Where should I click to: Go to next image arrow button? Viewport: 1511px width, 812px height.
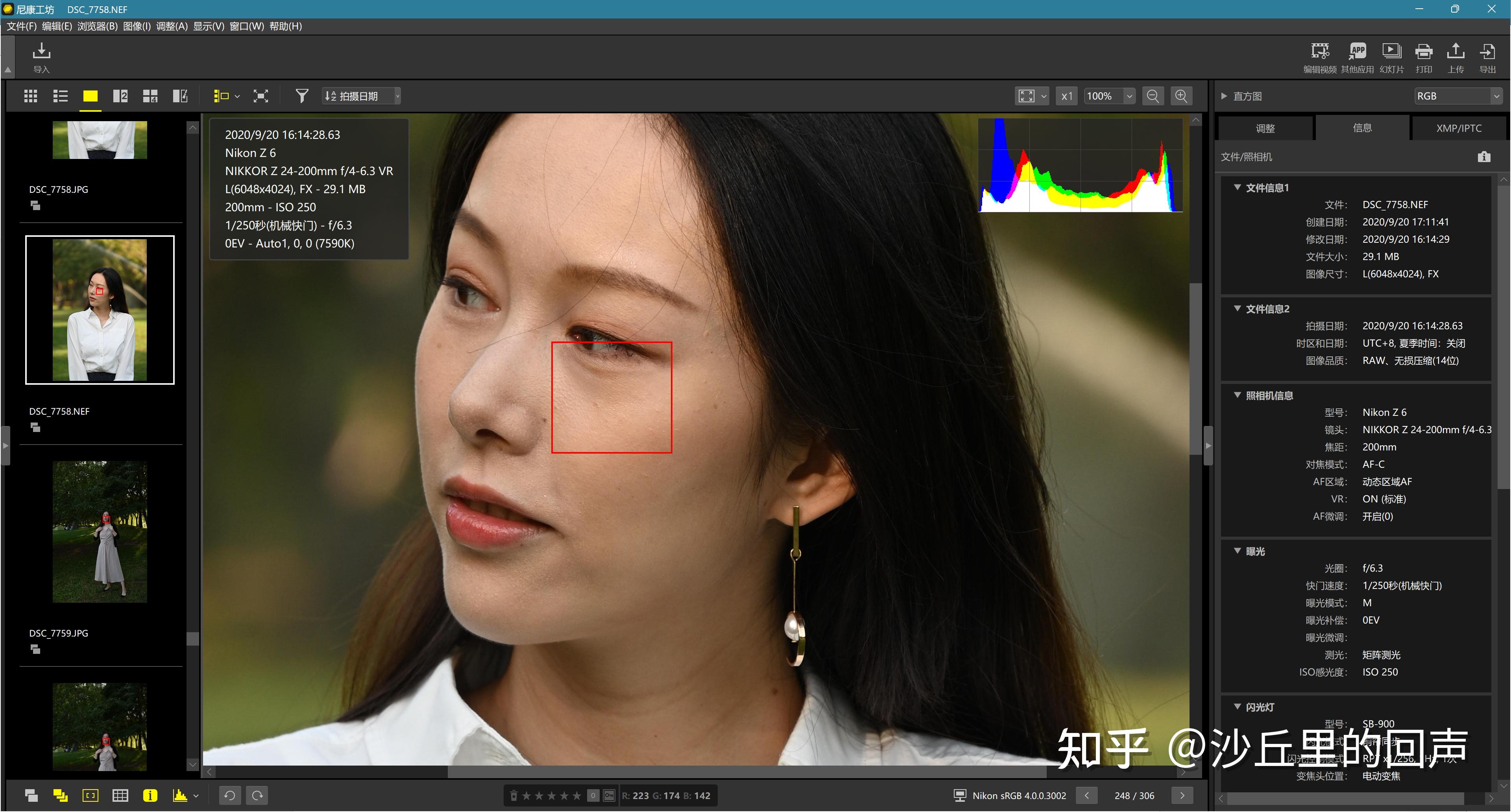coord(1182,795)
